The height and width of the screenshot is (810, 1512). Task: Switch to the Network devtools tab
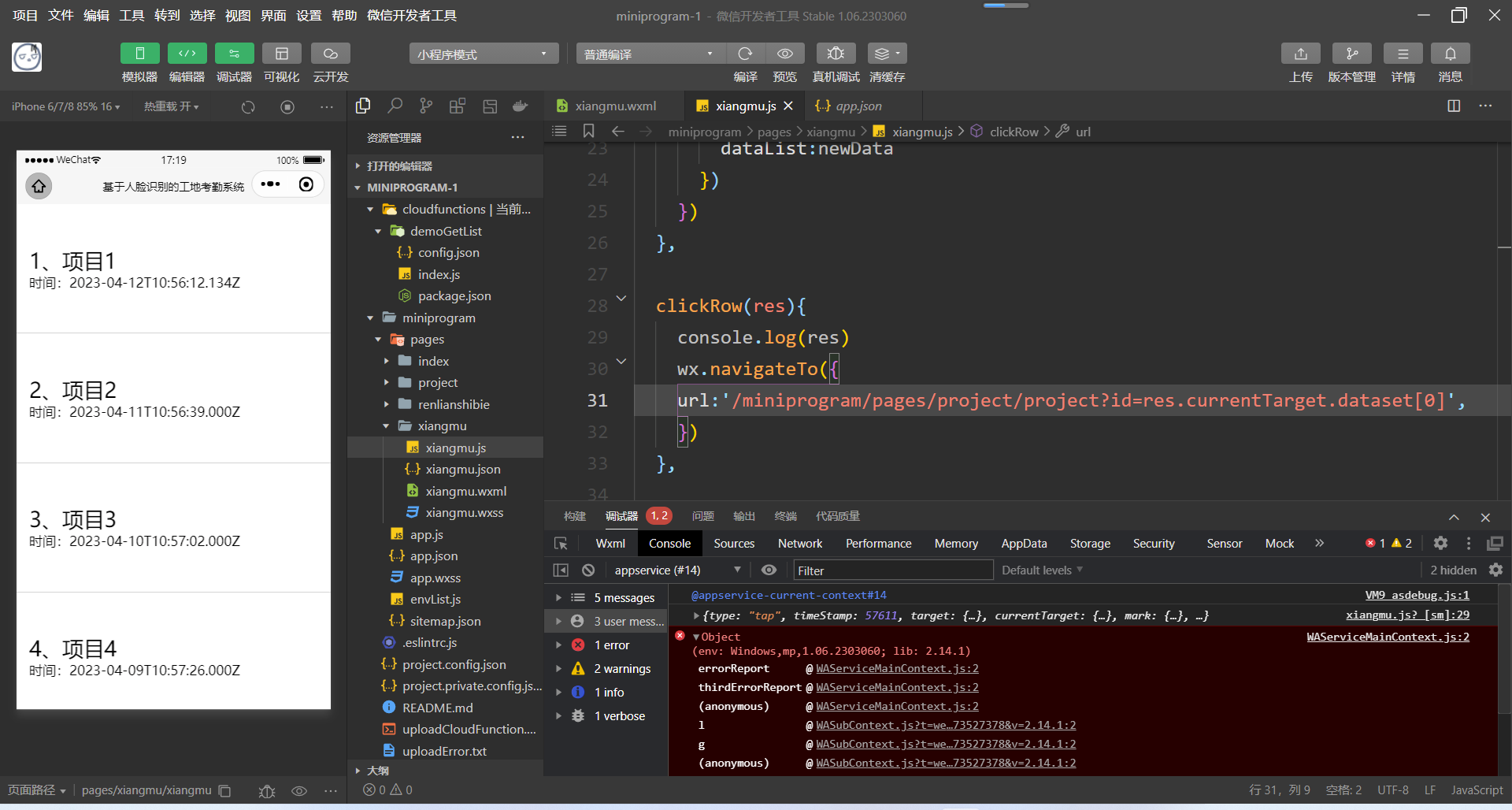click(800, 543)
